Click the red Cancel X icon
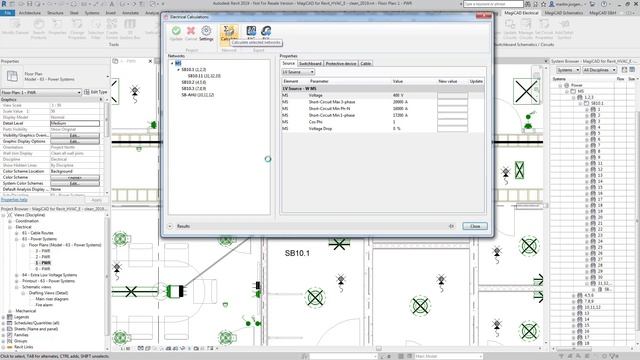 [191, 31]
